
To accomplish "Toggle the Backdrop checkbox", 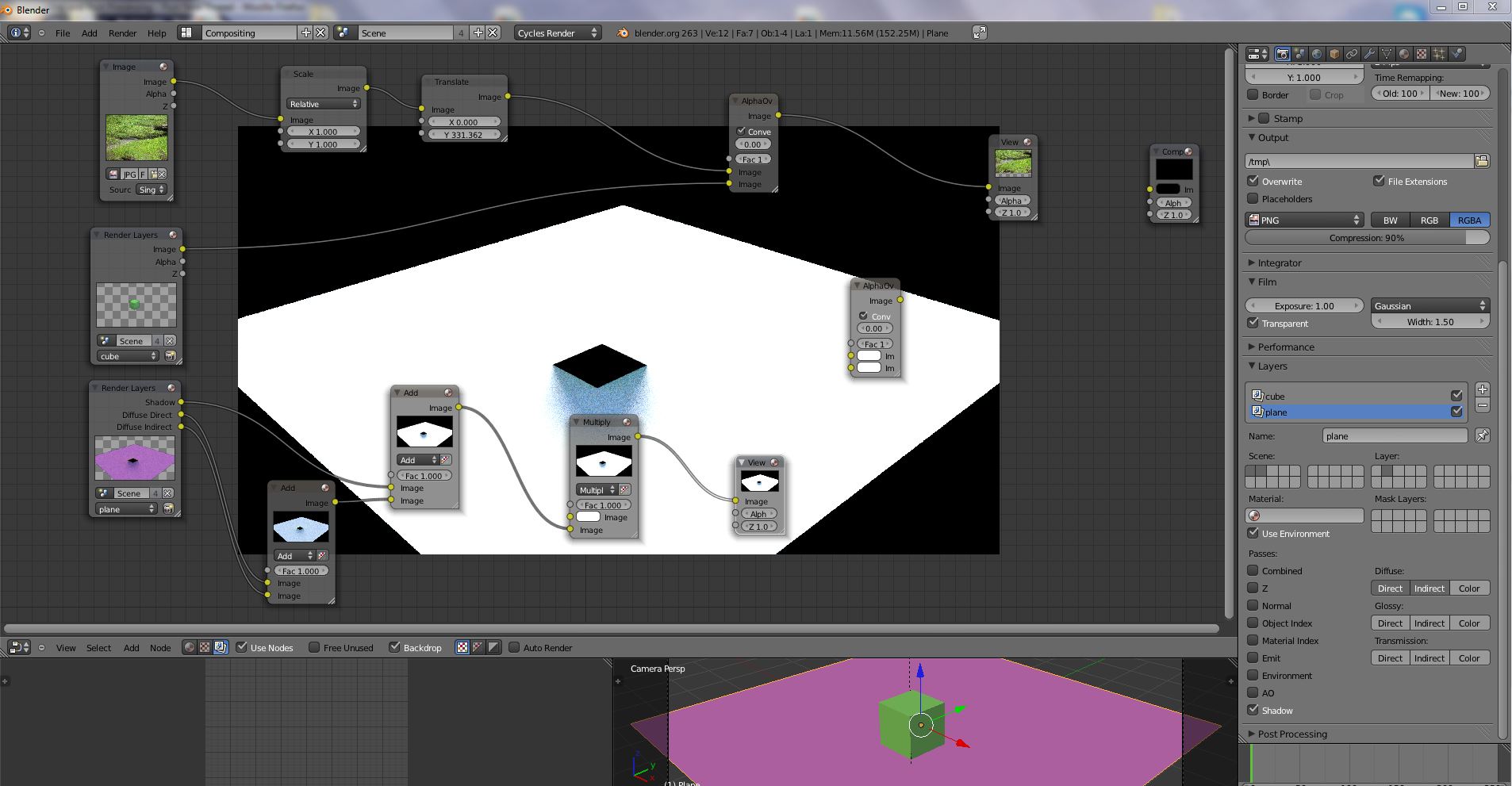I will point(394,647).
